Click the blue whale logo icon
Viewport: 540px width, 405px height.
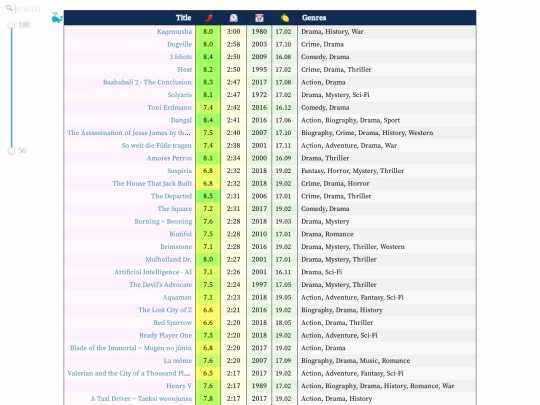click(57, 18)
